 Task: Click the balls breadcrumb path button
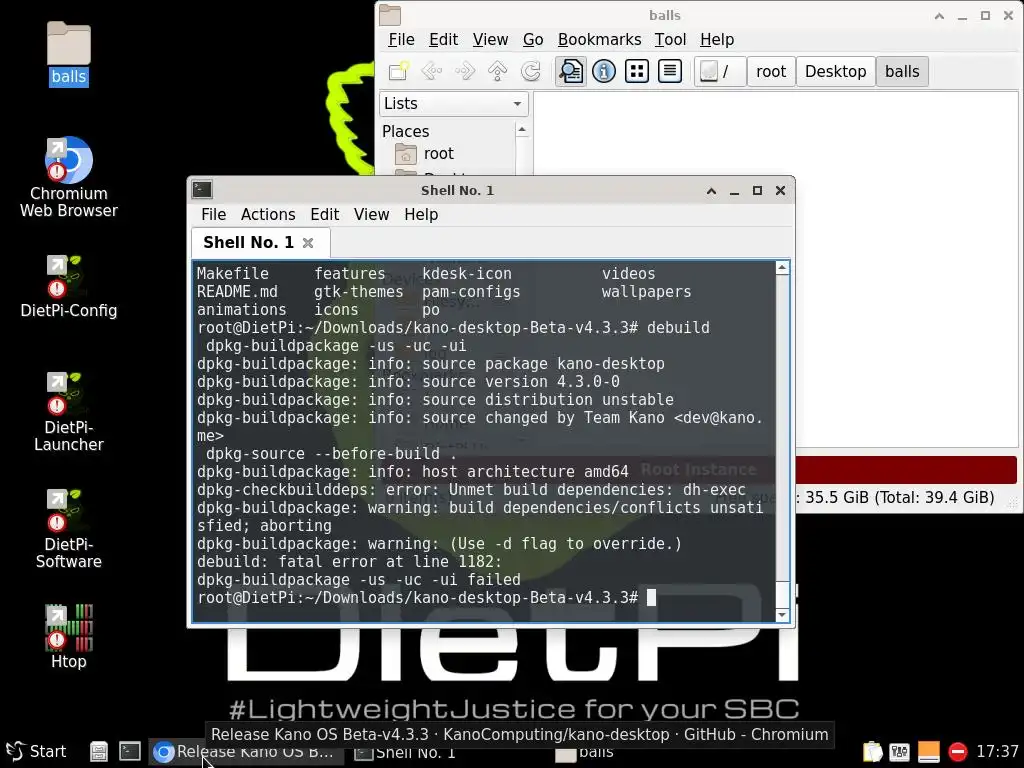tap(902, 71)
